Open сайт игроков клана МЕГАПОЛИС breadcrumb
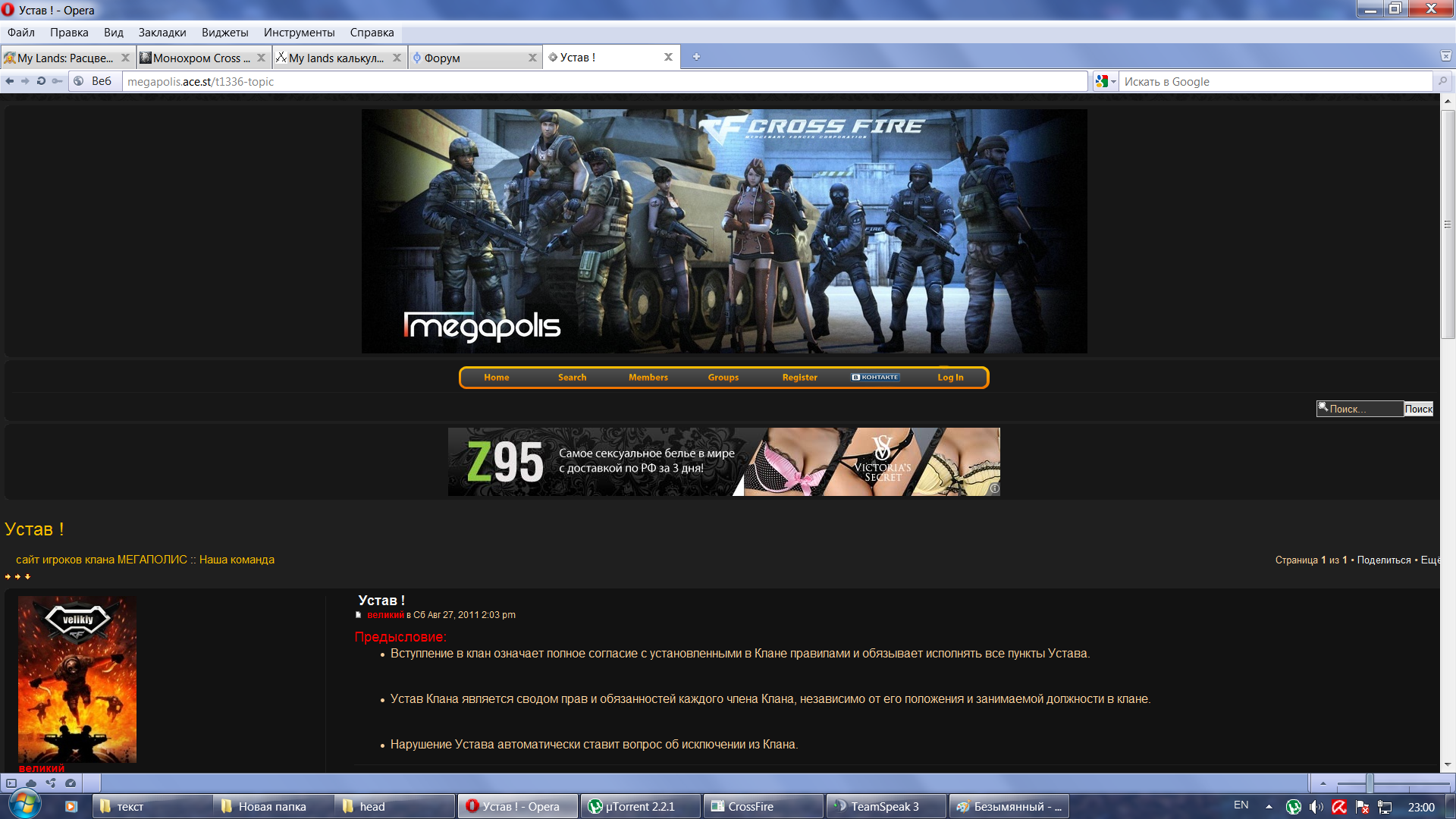The height and width of the screenshot is (819, 1456). pos(102,560)
